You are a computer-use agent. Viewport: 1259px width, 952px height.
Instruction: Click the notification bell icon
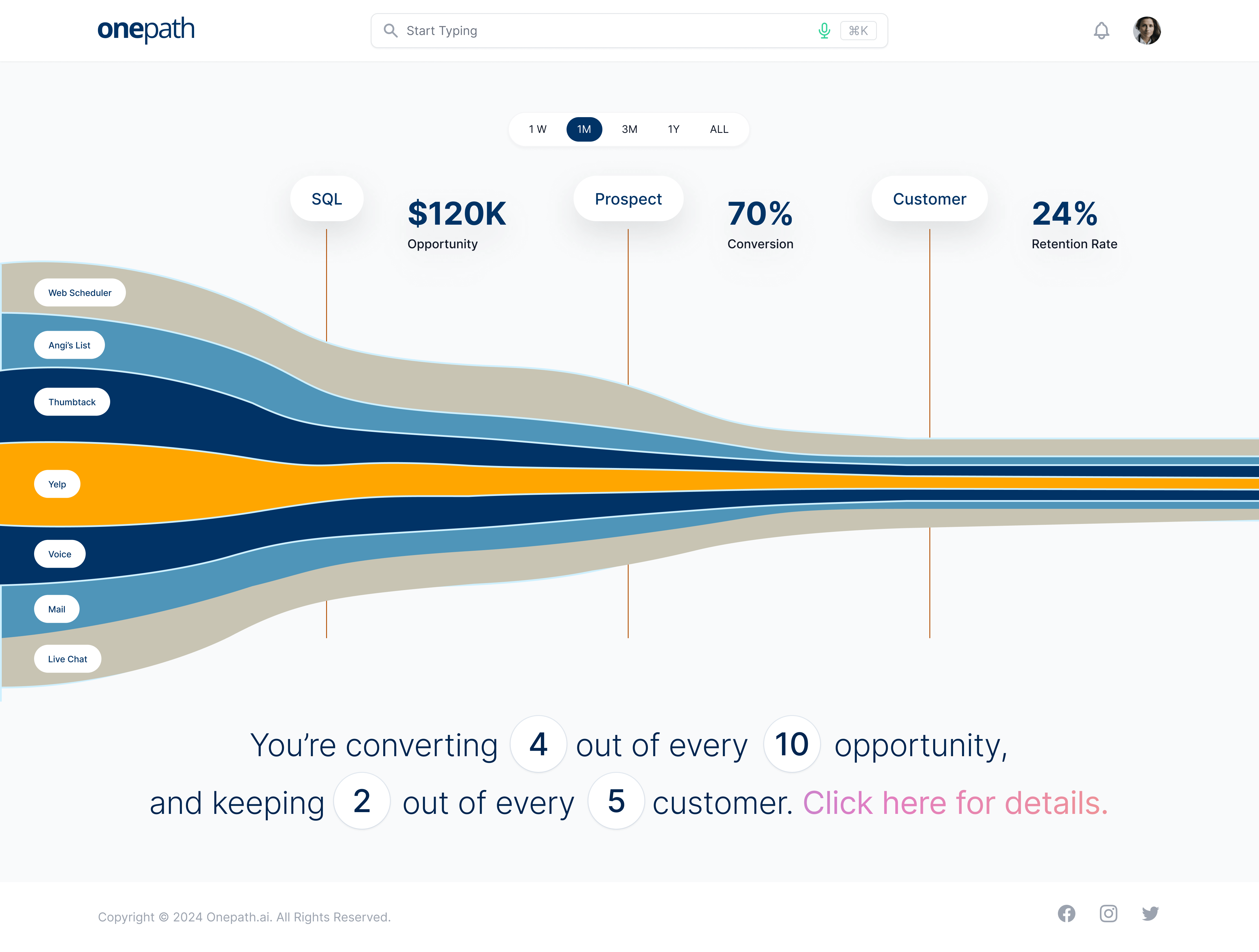click(1101, 30)
